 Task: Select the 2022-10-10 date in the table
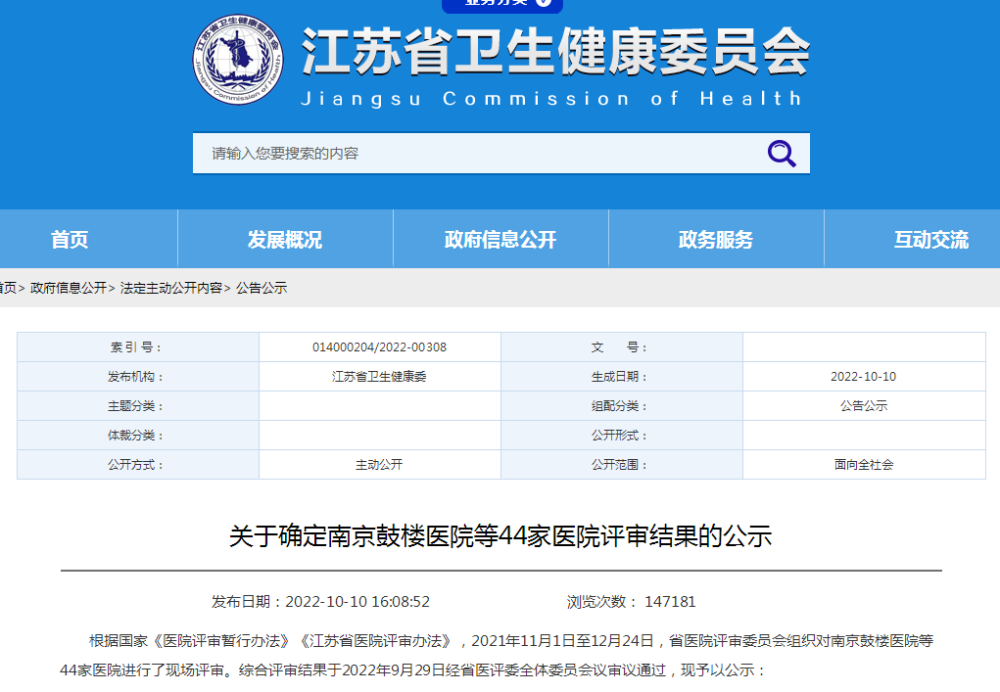coord(864,377)
